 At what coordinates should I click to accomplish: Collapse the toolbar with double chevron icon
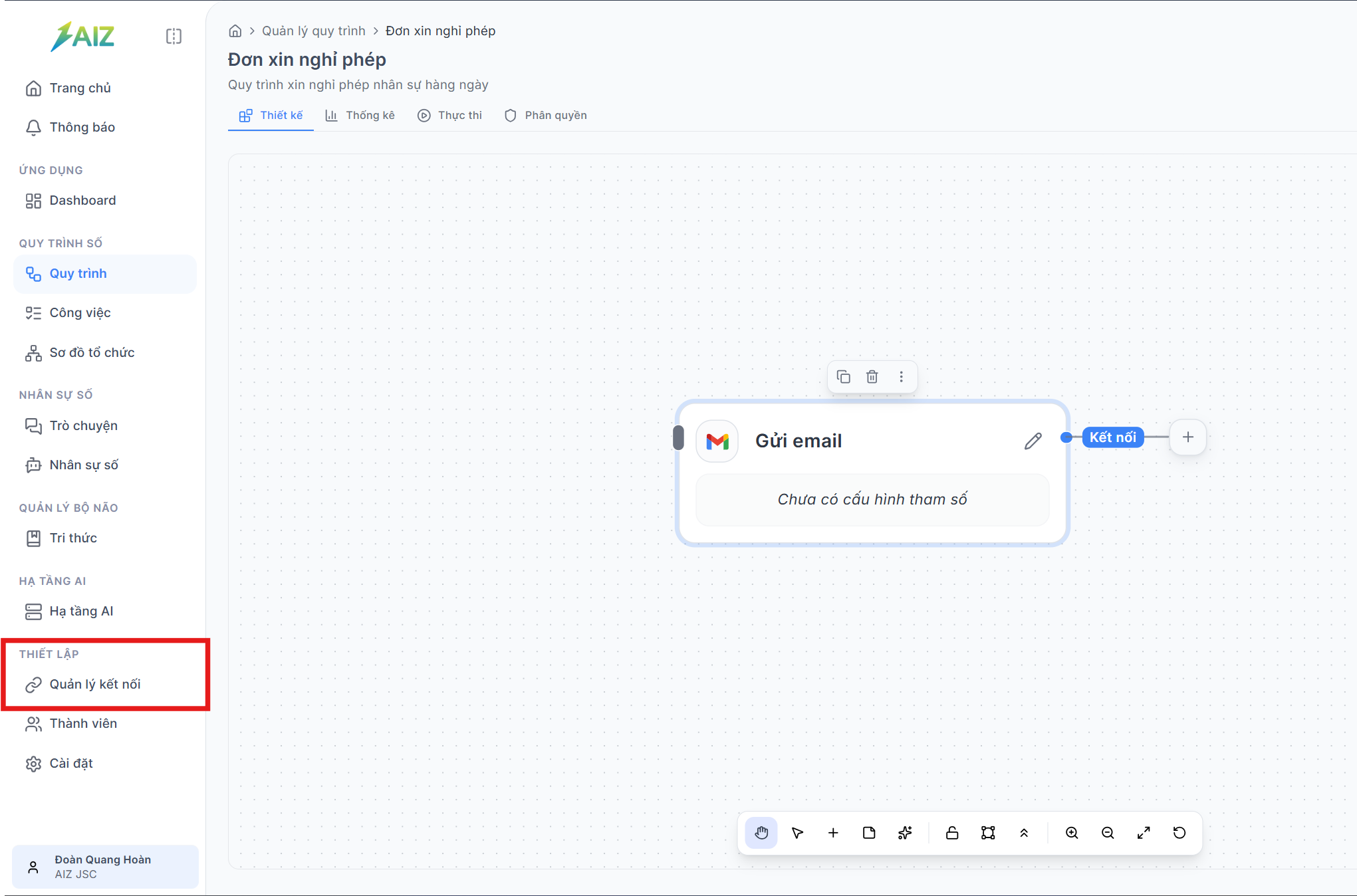[x=1024, y=833]
